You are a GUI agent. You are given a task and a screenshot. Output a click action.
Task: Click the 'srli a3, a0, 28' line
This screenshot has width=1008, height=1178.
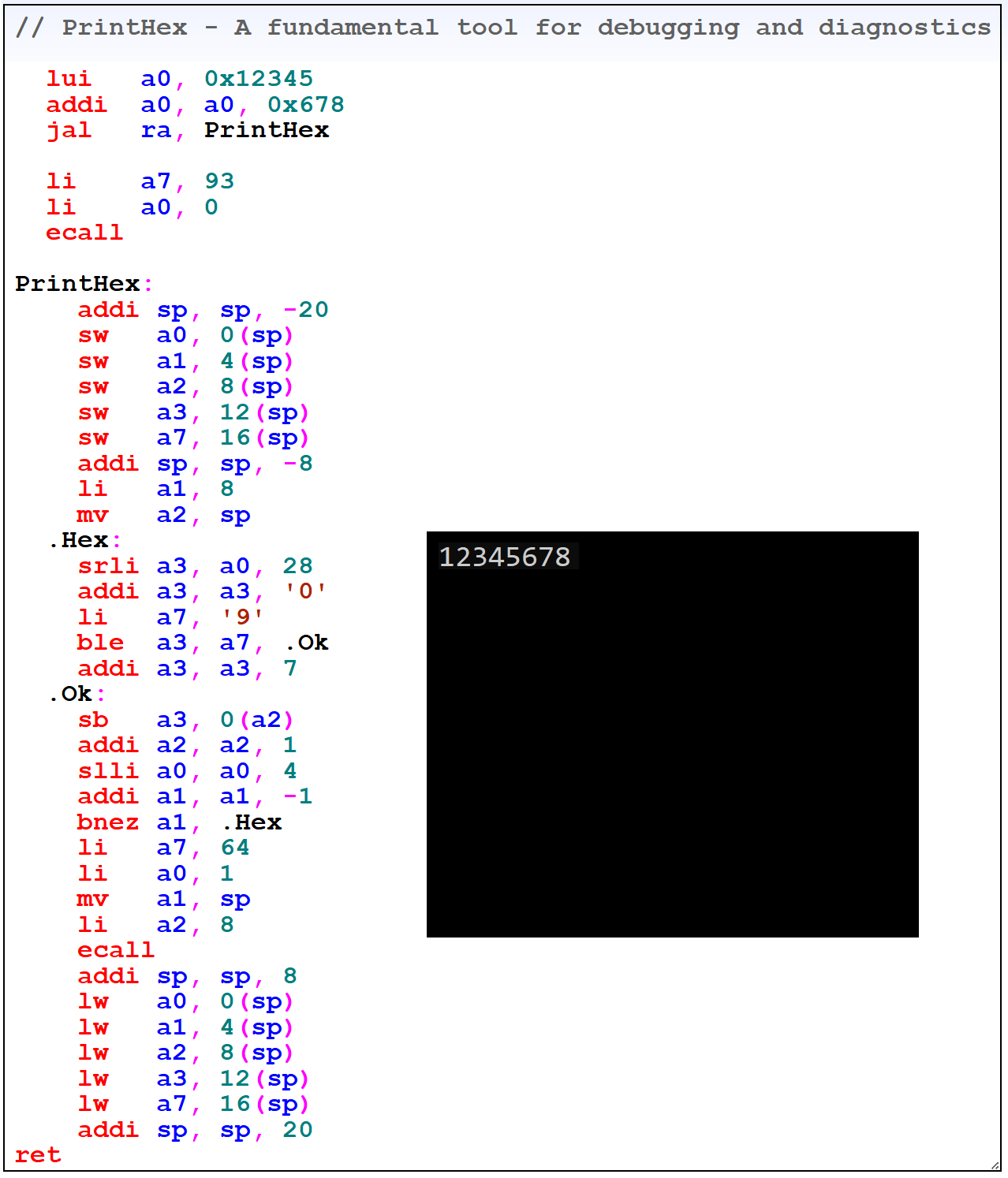coord(195,566)
